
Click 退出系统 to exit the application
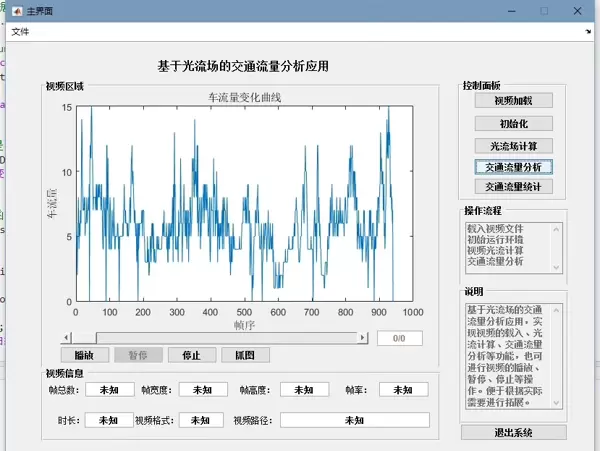pyautogui.click(x=512, y=432)
